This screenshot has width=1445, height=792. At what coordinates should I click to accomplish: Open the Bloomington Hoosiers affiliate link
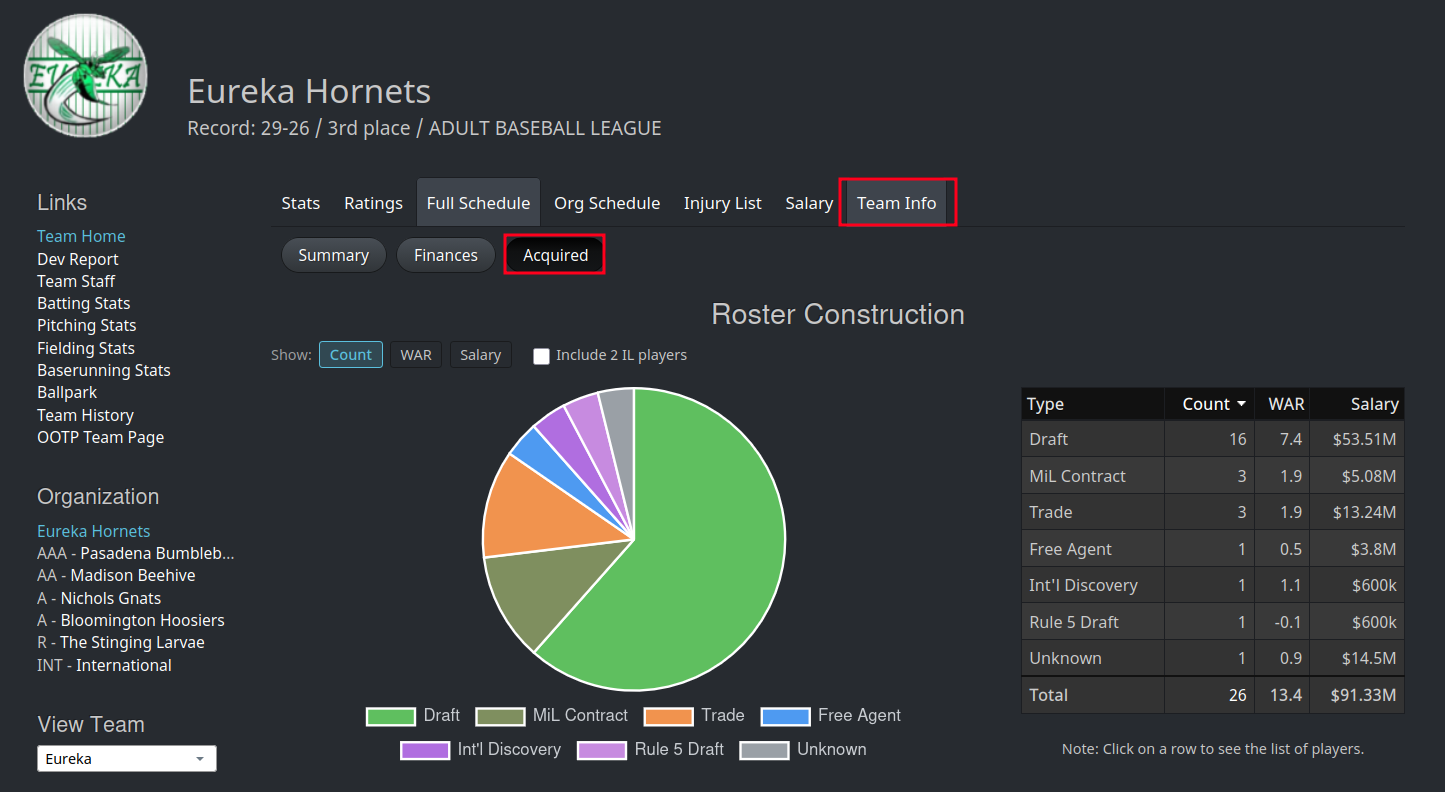(143, 620)
